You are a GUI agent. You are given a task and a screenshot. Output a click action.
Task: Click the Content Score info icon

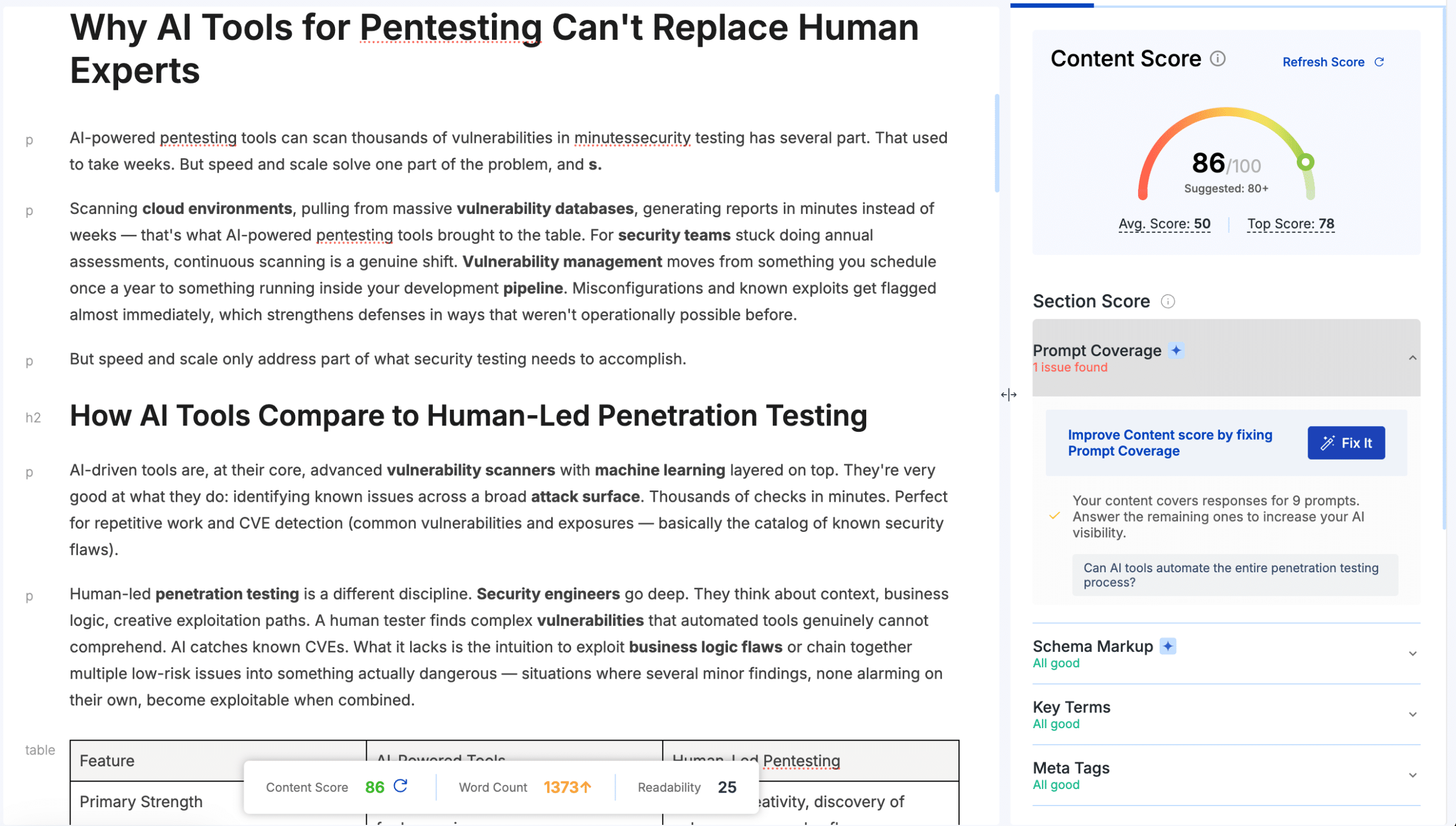(1217, 59)
